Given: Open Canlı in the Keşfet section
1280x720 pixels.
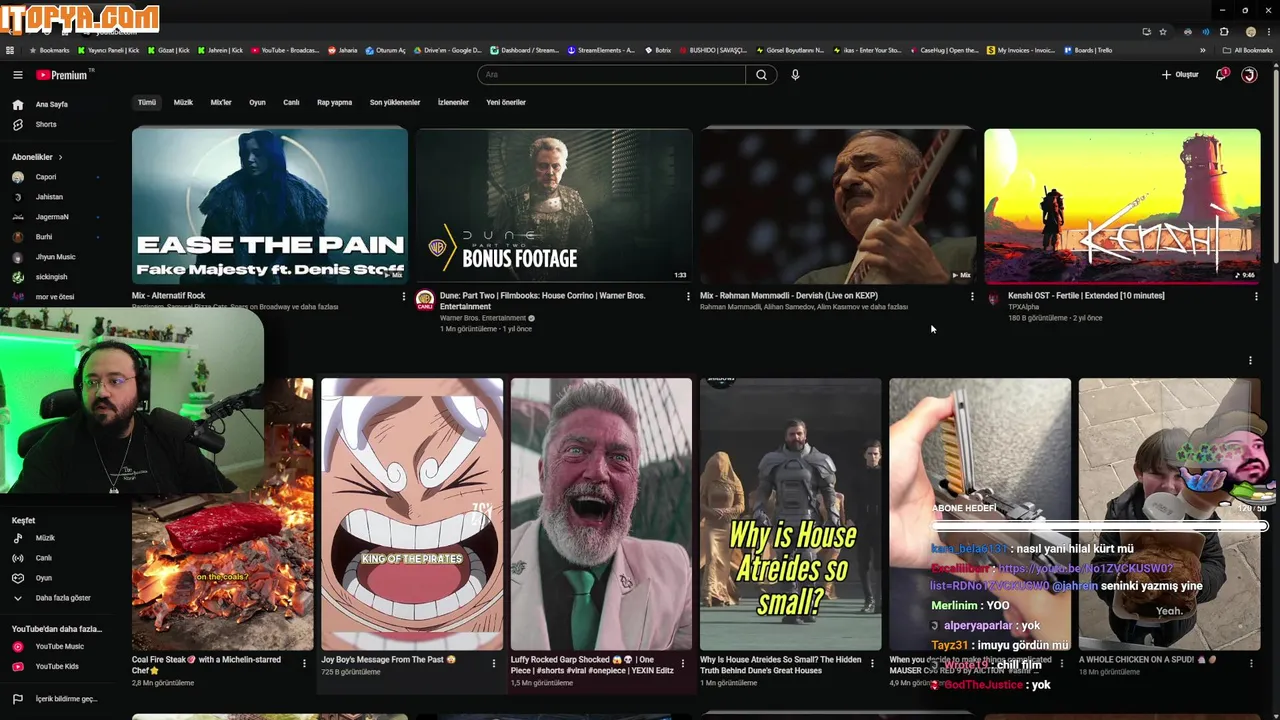Looking at the screenshot, I should pyautogui.click(x=43, y=558).
